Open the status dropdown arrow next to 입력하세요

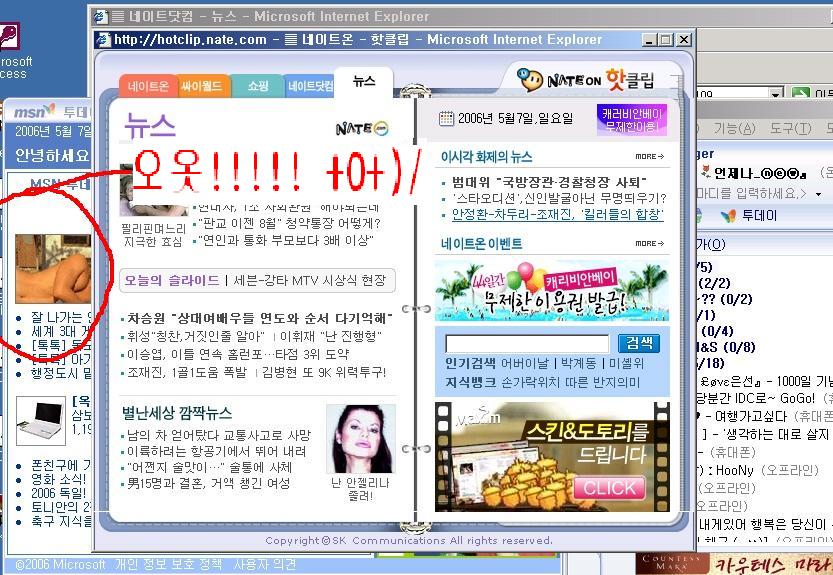[819, 194]
